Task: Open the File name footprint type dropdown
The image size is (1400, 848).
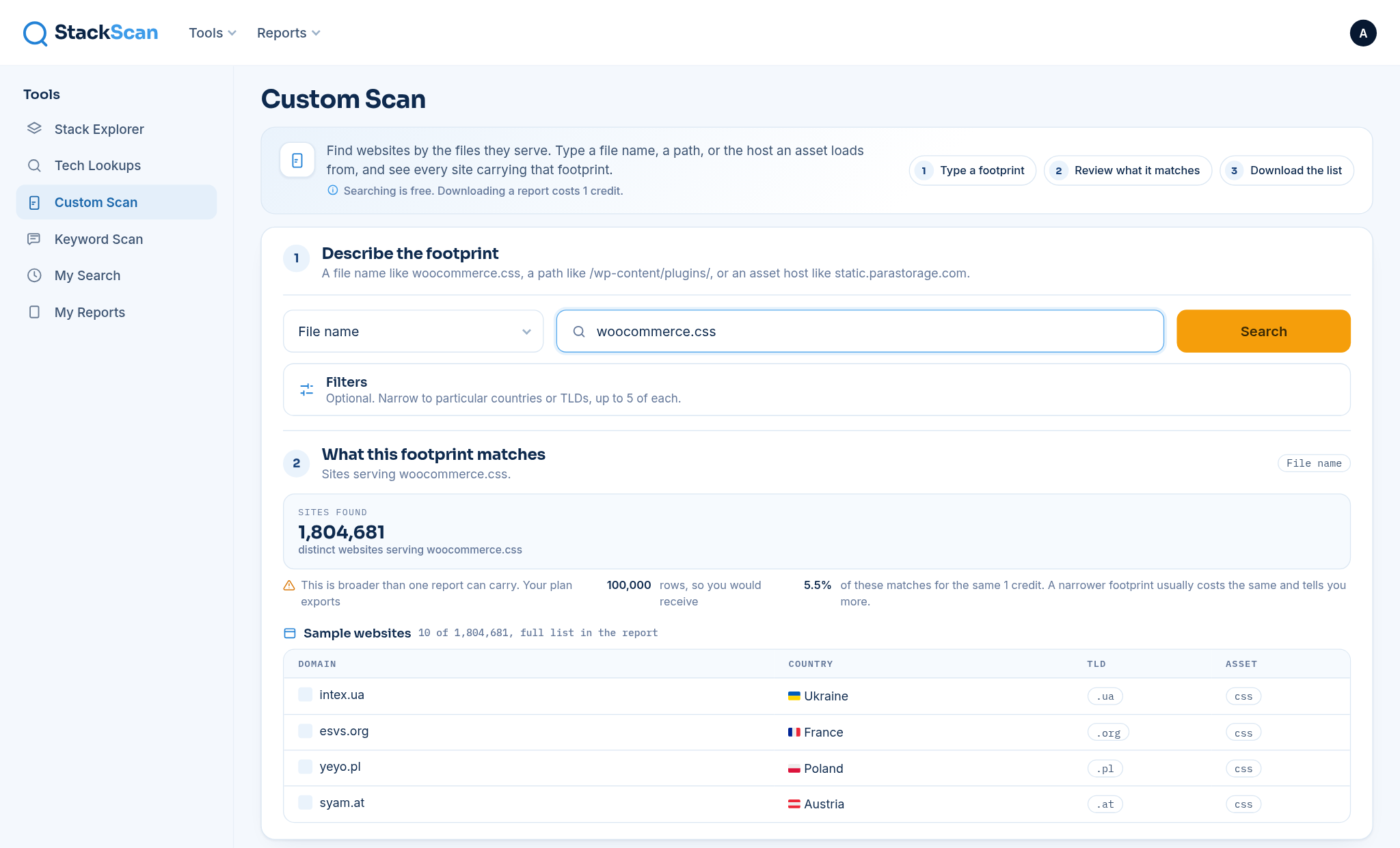Action: [x=414, y=331]
